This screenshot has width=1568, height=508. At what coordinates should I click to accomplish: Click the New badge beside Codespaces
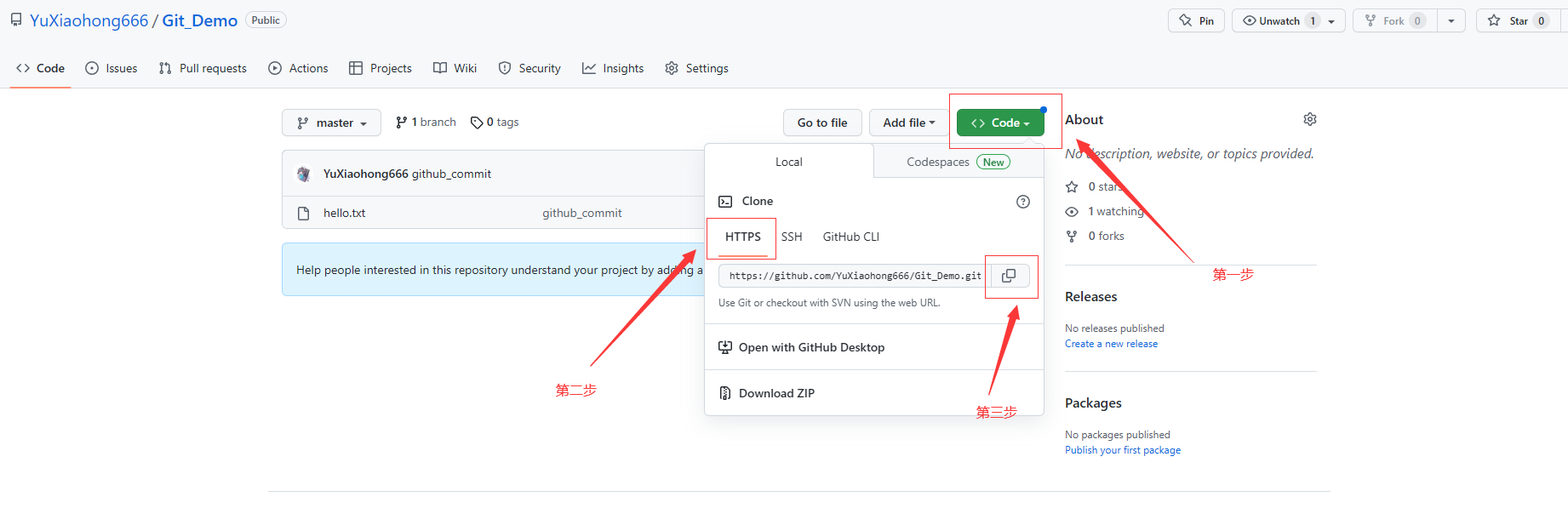click(x=993, y=163)
